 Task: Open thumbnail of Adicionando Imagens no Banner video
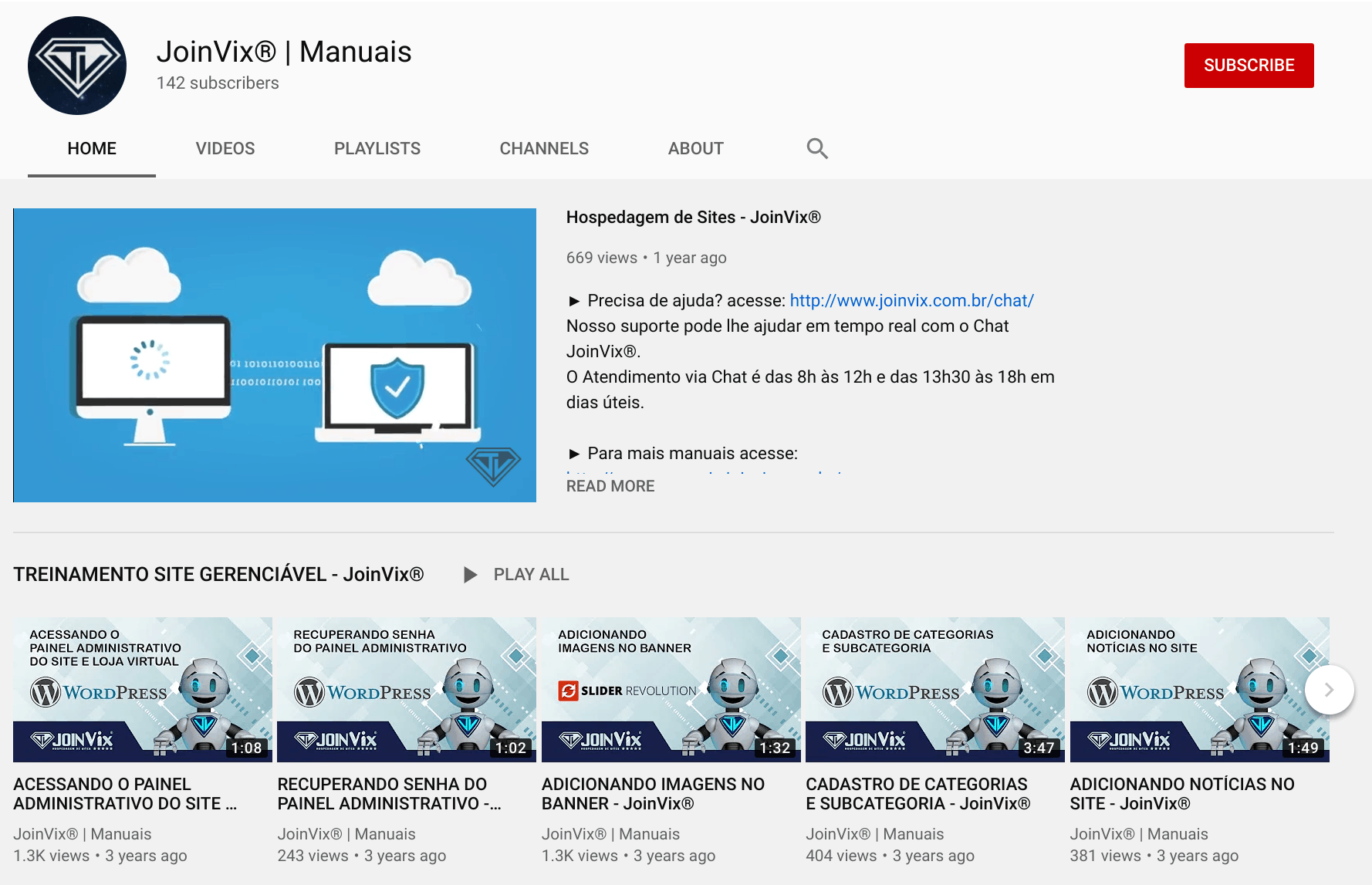671,690
